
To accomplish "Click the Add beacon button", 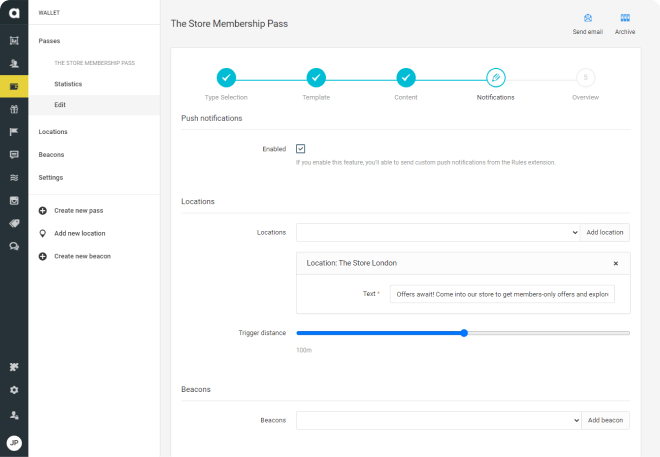I will pyautogui.click(x=605, y=420).
